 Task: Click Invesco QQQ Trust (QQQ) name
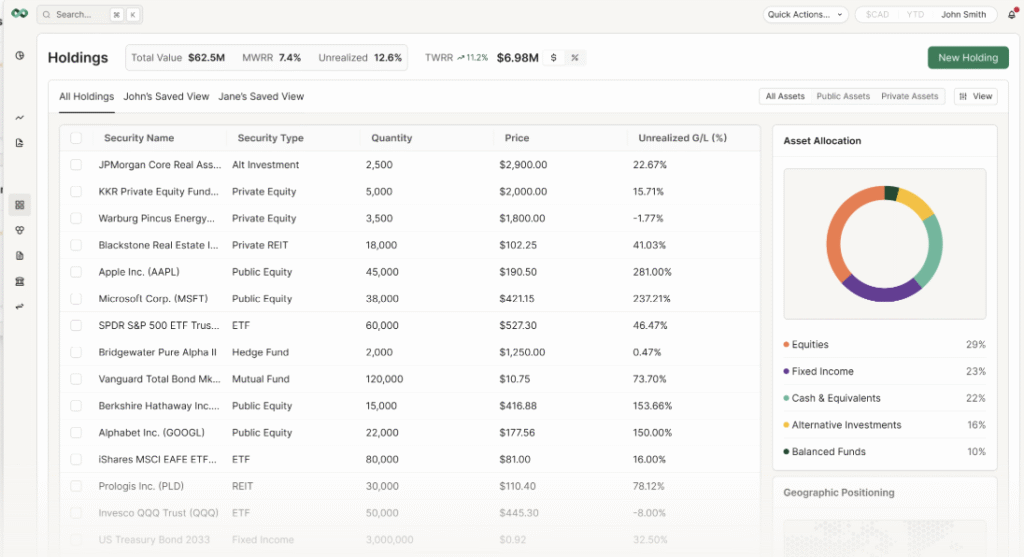[158, 513]
